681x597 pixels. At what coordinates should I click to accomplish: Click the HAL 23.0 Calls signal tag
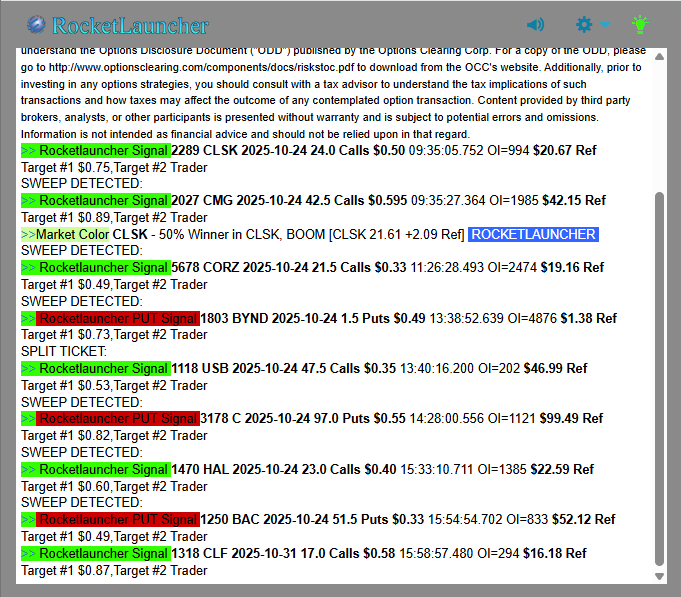click(96, 469)
